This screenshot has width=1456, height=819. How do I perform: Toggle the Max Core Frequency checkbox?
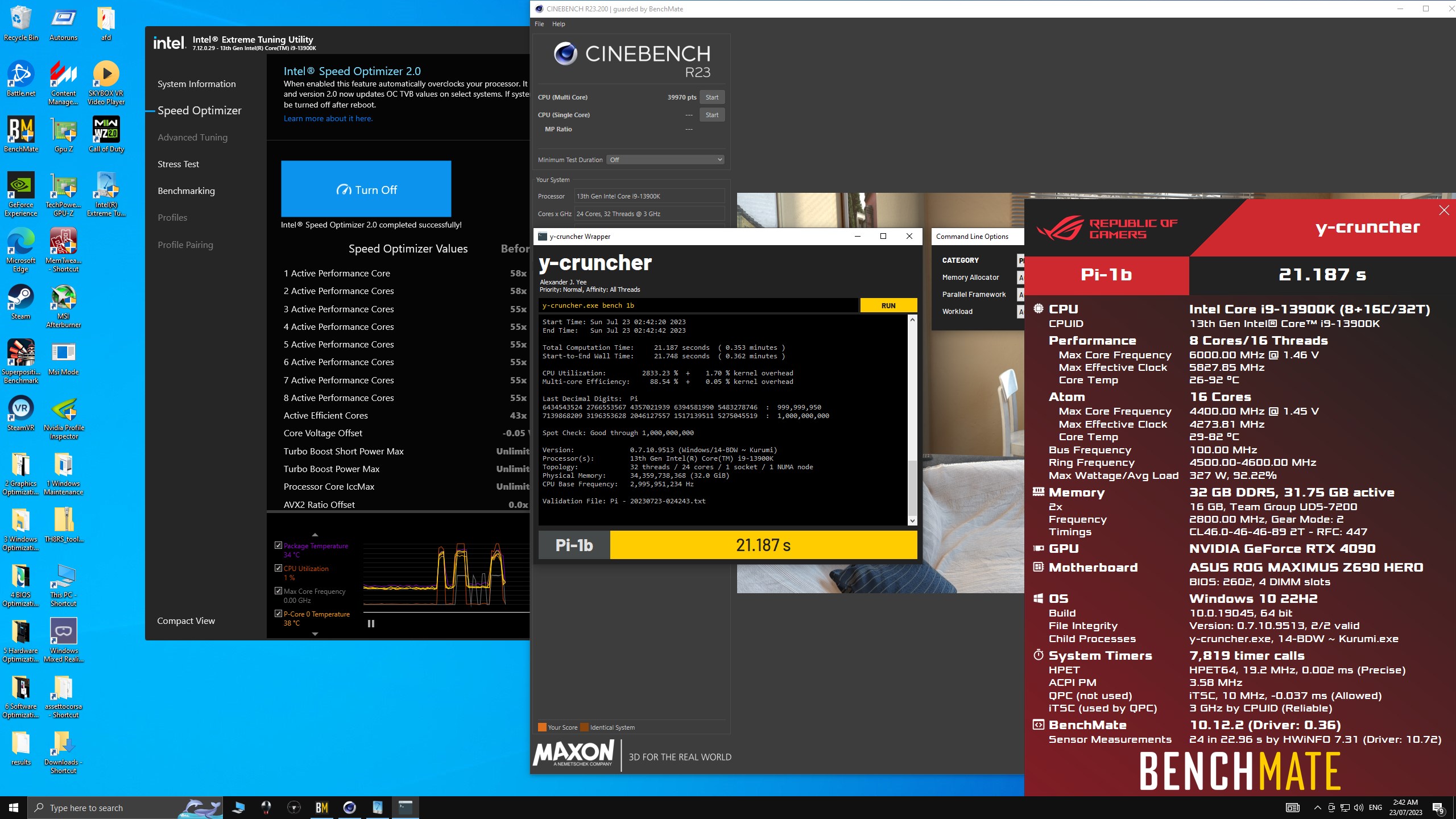[278, 590]
